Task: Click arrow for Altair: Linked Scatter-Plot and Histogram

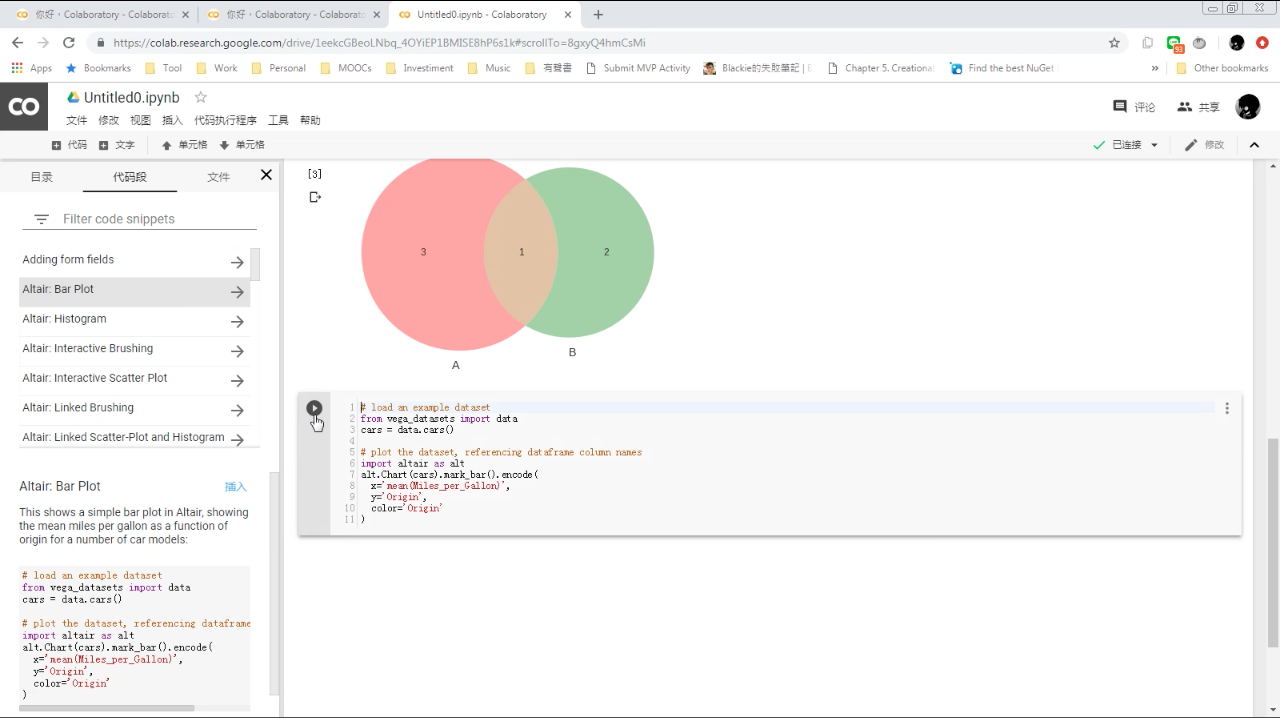Action: pos(237,439)
